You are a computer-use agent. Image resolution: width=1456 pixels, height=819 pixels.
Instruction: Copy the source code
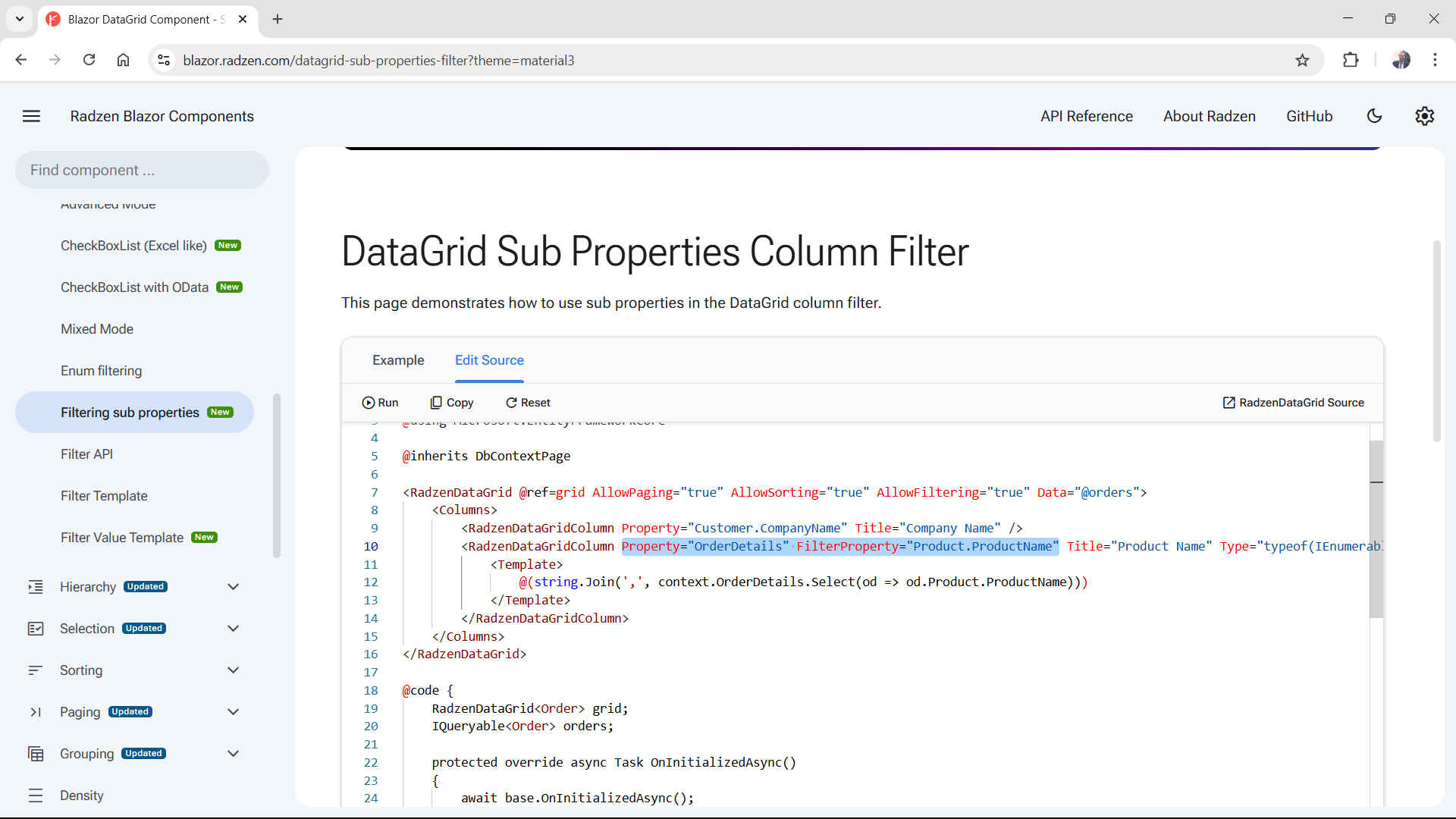[x=452, y=403]
